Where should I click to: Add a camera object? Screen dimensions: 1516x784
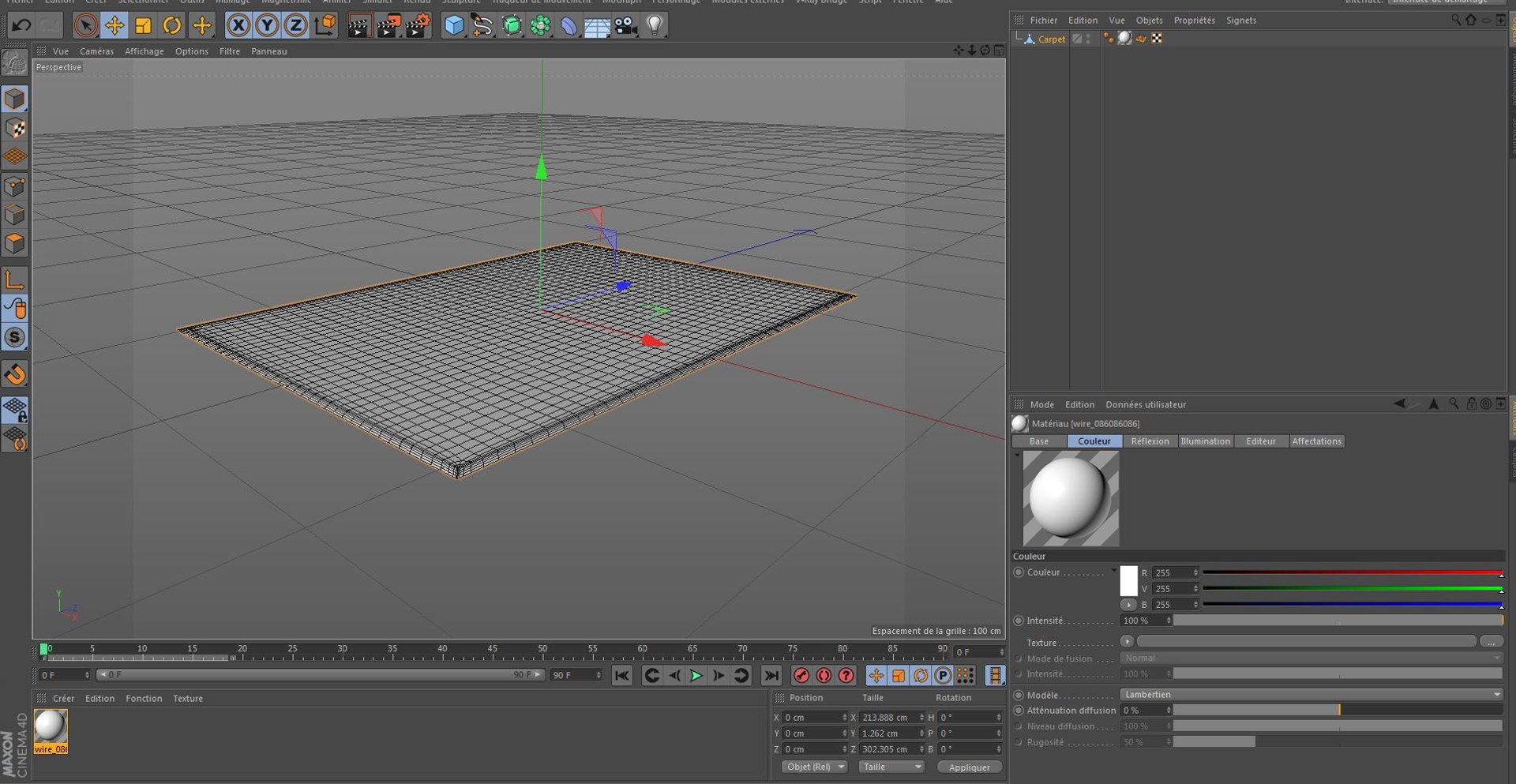pos(626,25)
